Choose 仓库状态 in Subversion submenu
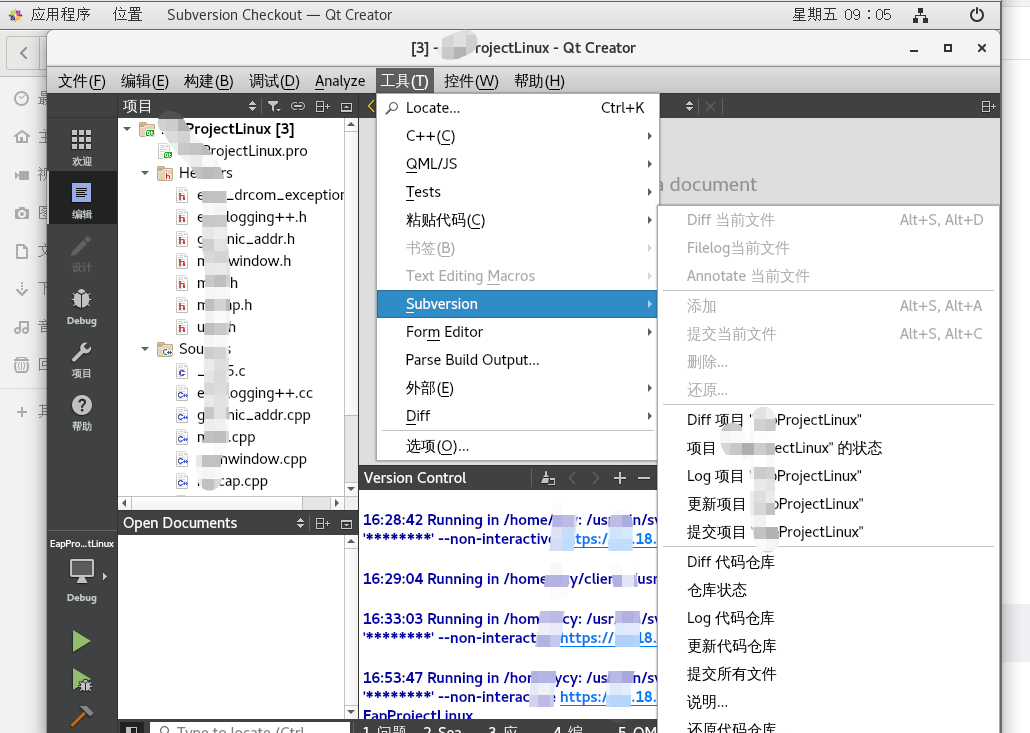This screenshot has height=733, width=1030. click(x=829, y=590)
